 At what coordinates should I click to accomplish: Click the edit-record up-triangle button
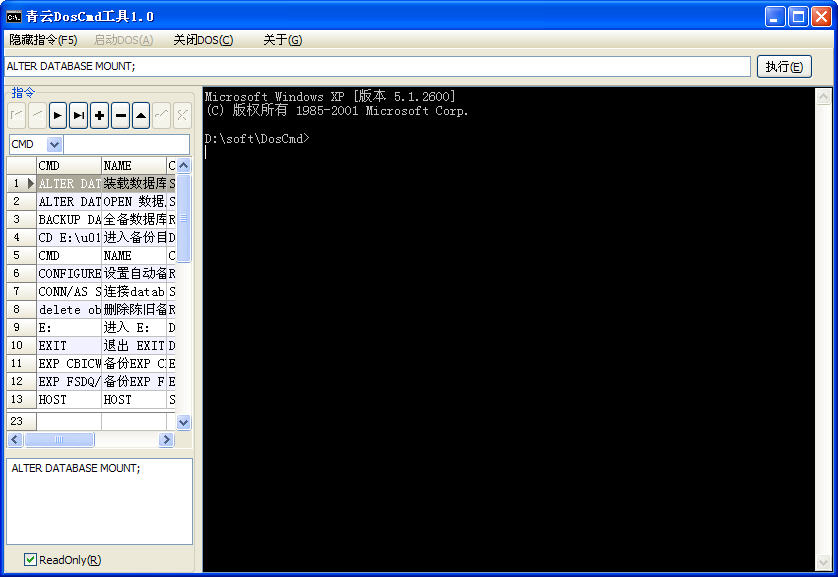tap(141, 115)
